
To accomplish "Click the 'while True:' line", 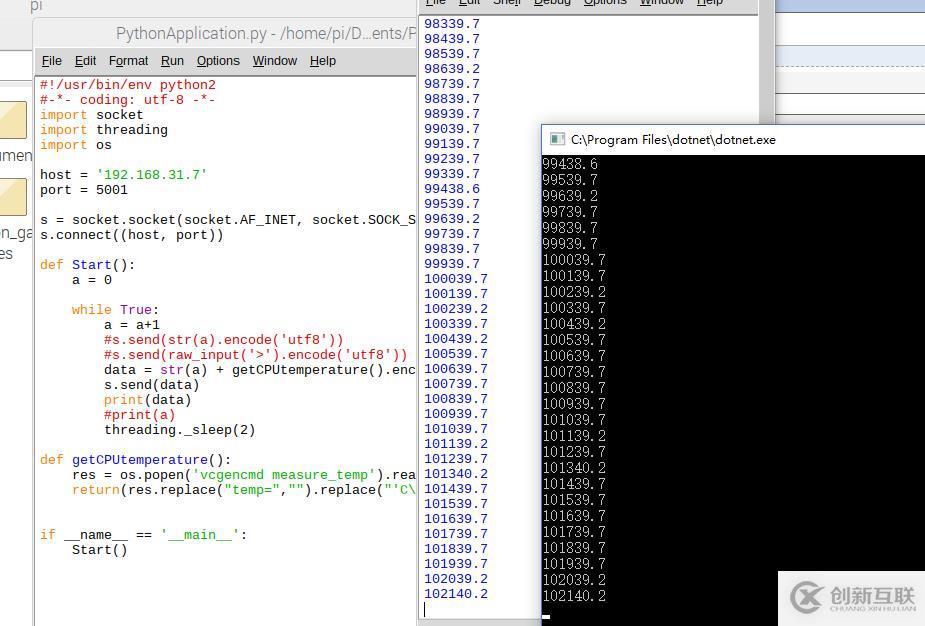I will (115, 310).
